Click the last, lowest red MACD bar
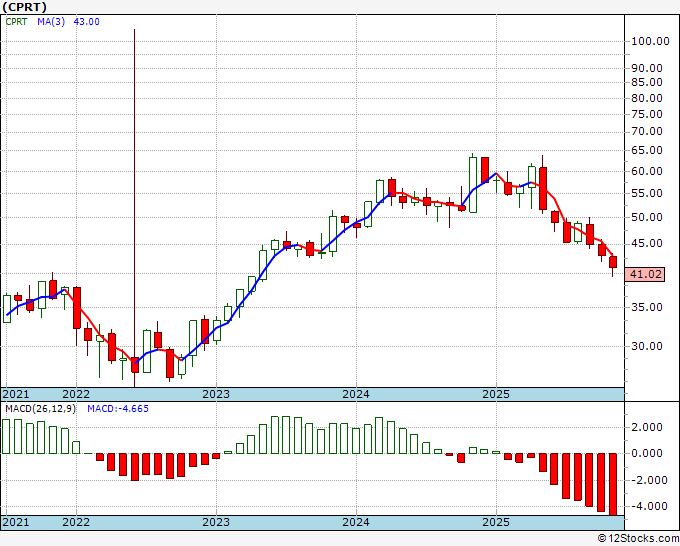This screenshot has height=546, width=680. 613,484
